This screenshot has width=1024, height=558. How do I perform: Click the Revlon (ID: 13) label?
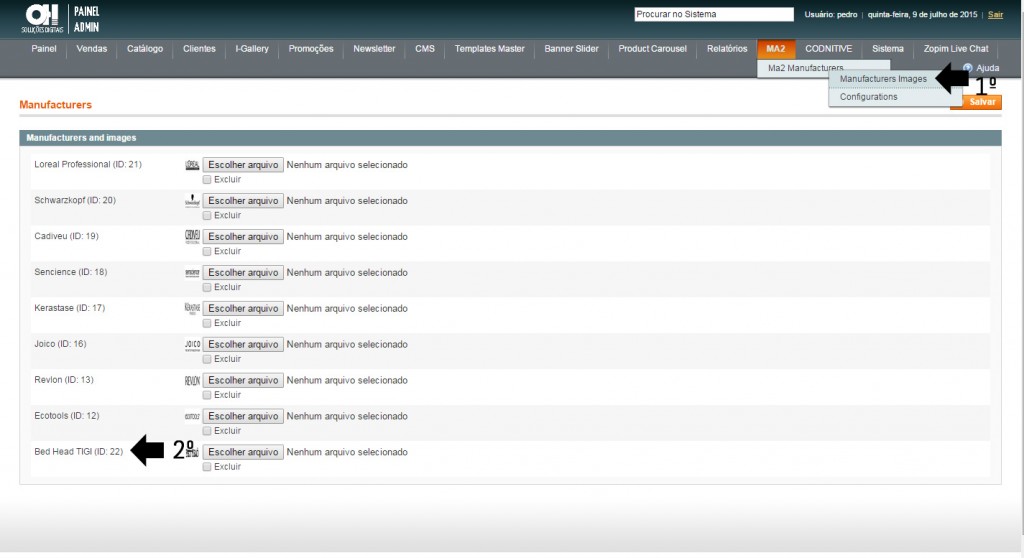[64, 380]
